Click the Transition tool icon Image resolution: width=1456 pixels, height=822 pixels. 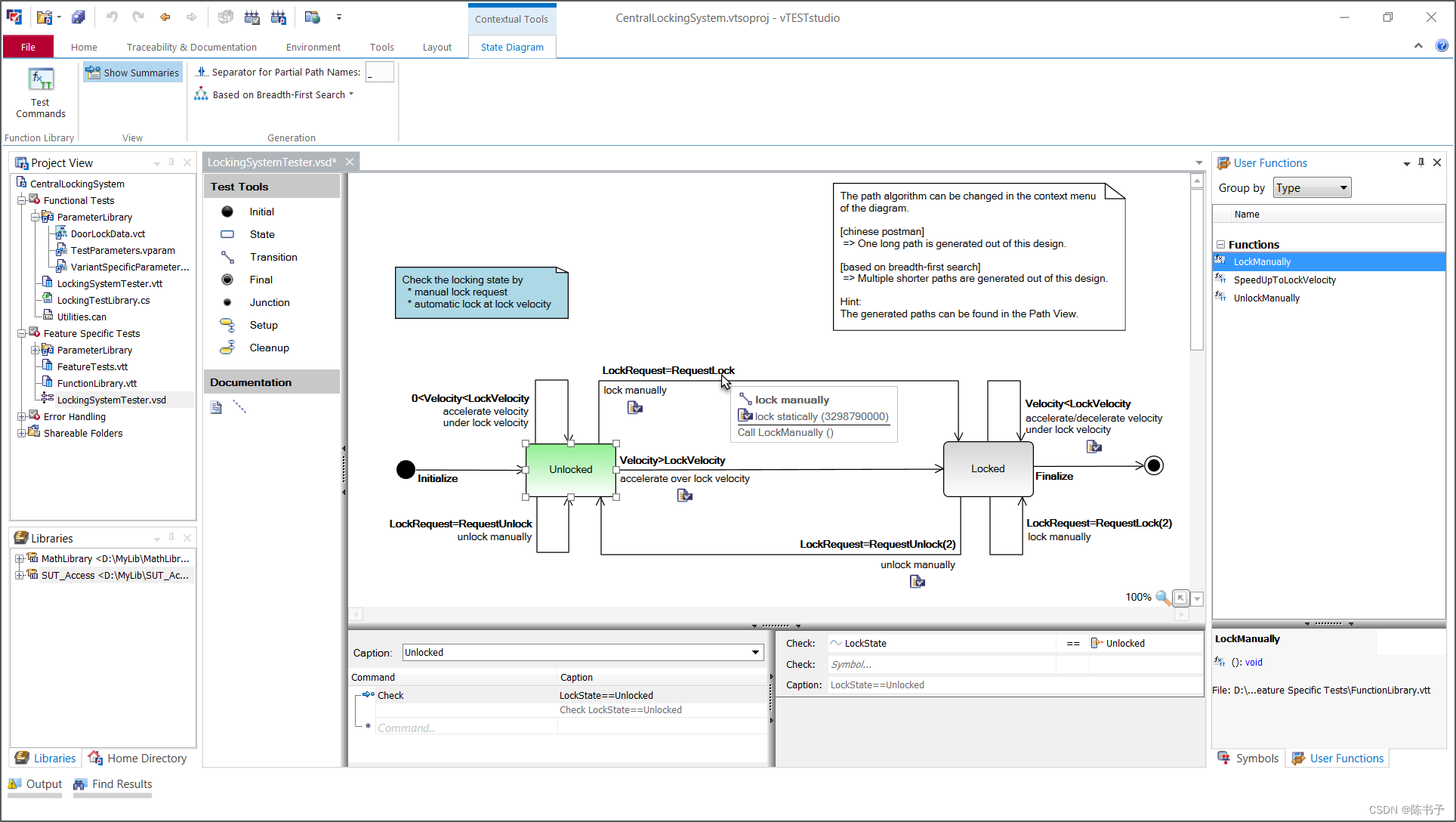click(226, 257)
